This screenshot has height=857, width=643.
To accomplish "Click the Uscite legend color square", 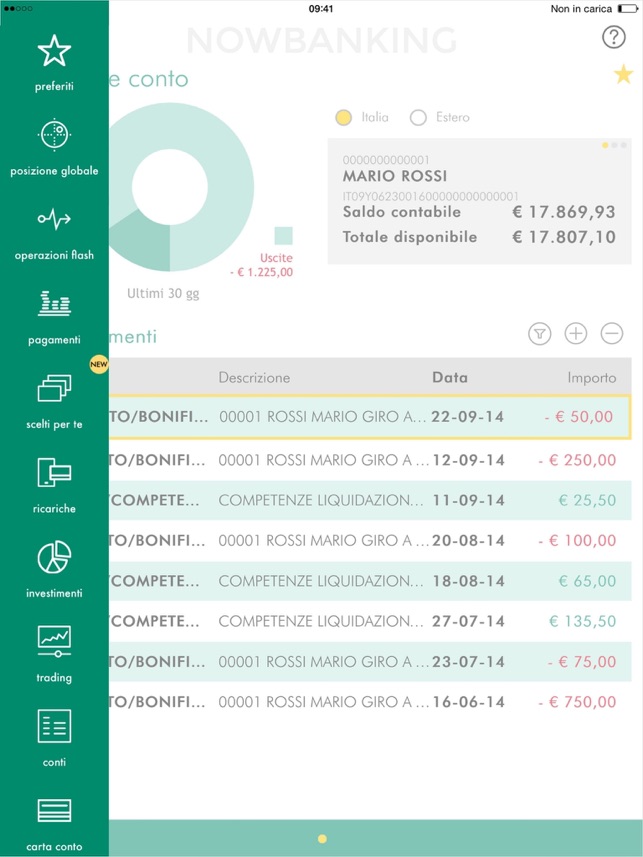I will (x=283, y=236).
